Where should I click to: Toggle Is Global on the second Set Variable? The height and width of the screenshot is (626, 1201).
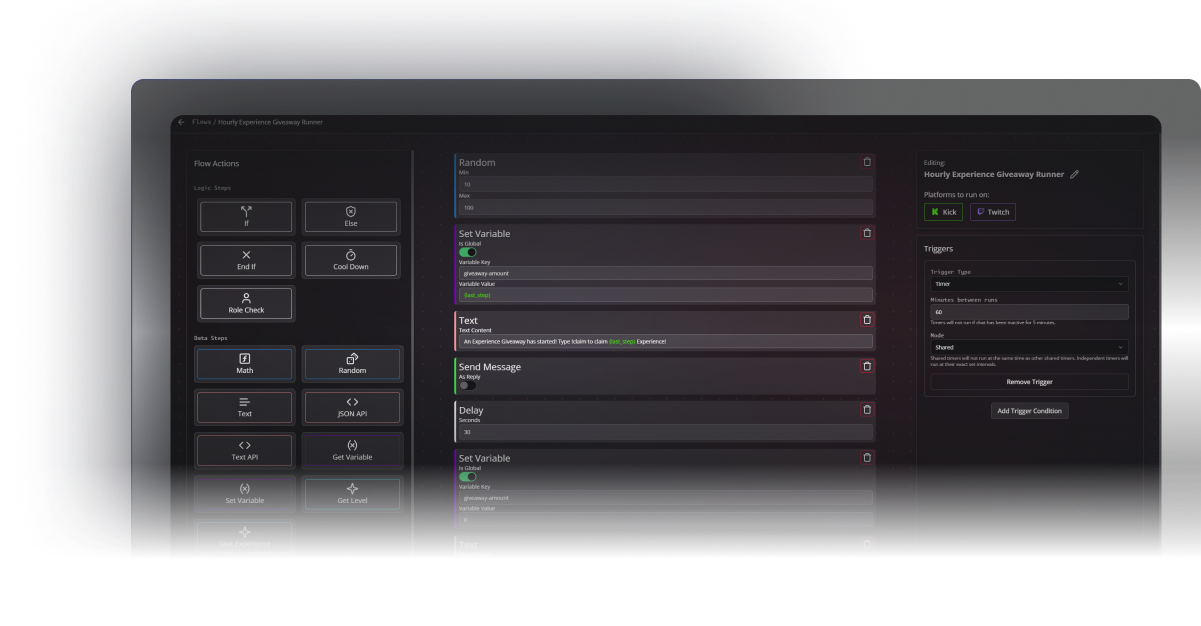(x=467, y=477)
